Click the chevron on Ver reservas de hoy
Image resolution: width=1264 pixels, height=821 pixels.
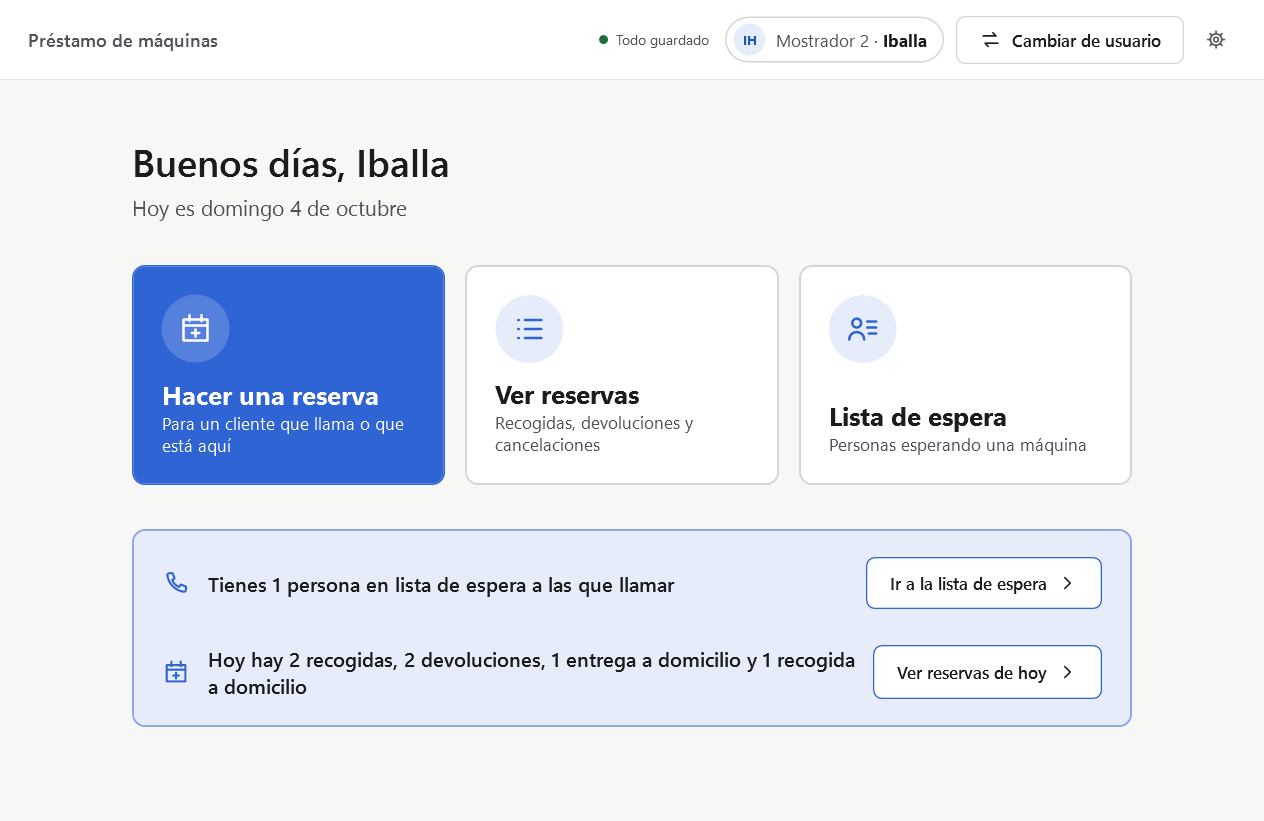click(1067, 672)
